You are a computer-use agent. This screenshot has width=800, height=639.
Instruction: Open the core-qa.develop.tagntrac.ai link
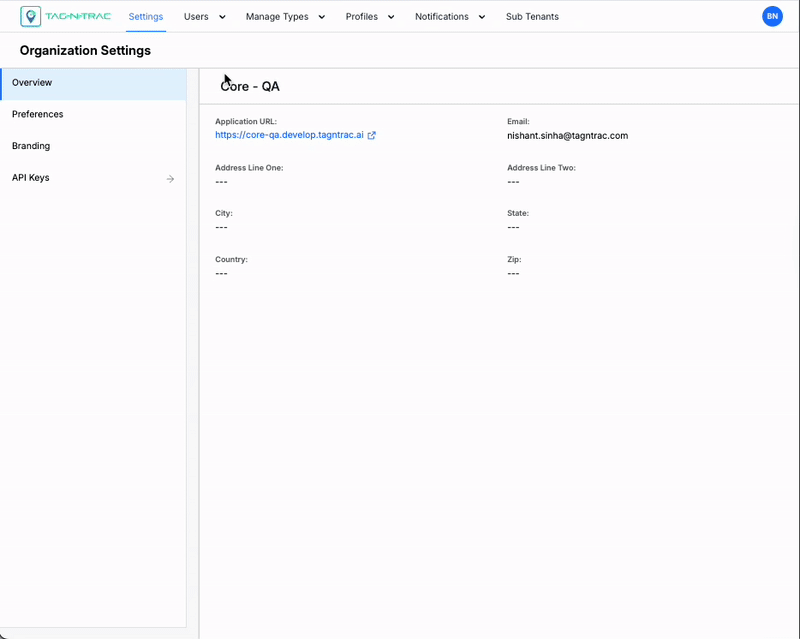289,135
